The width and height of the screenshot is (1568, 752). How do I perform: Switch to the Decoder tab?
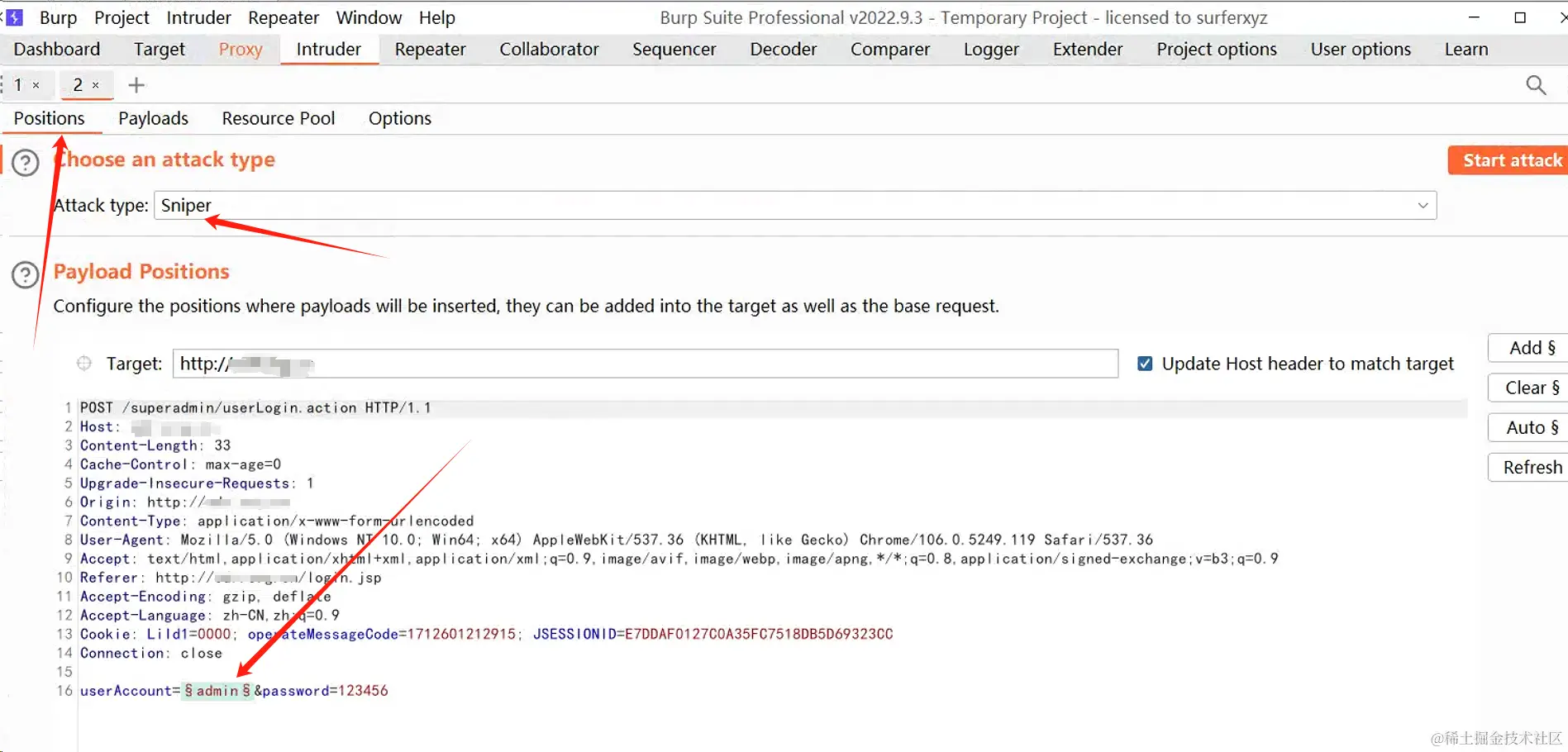pos(784,50)
